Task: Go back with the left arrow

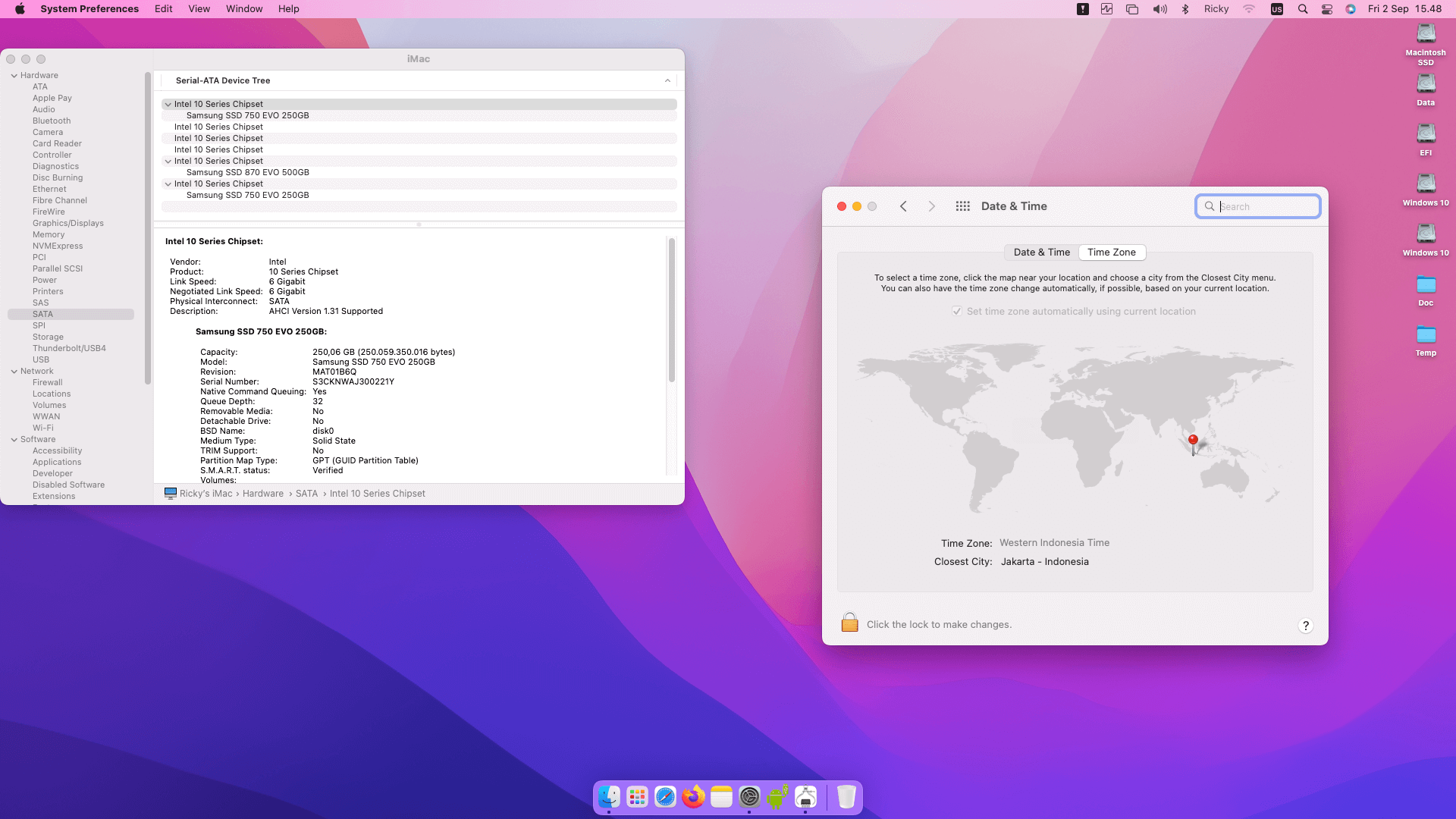Action: (903, 206)
